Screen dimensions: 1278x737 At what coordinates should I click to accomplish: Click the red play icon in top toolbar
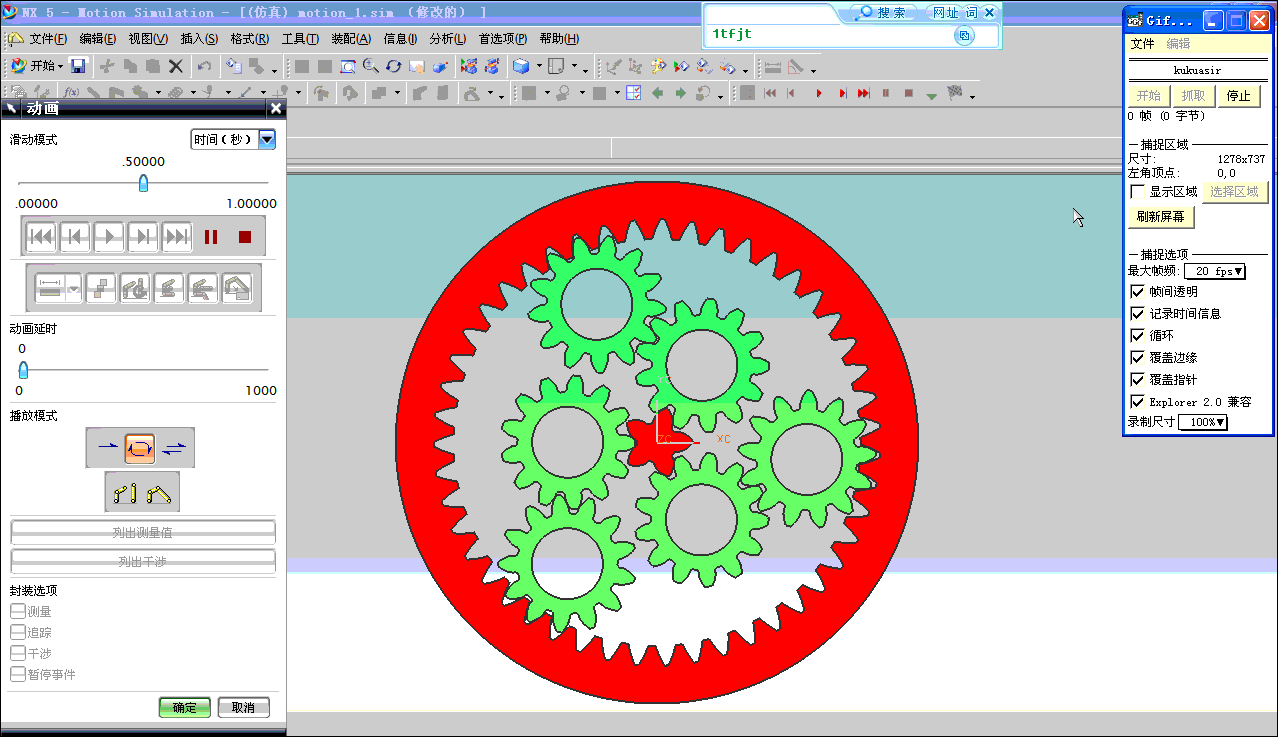pyautogui.click(x=819, y=93)
